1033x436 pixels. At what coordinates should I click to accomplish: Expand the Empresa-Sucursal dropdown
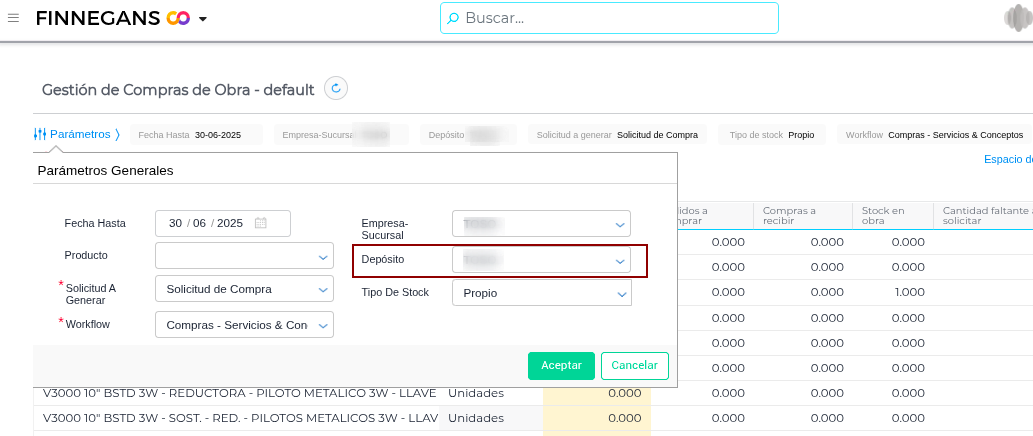coord(542,224)
